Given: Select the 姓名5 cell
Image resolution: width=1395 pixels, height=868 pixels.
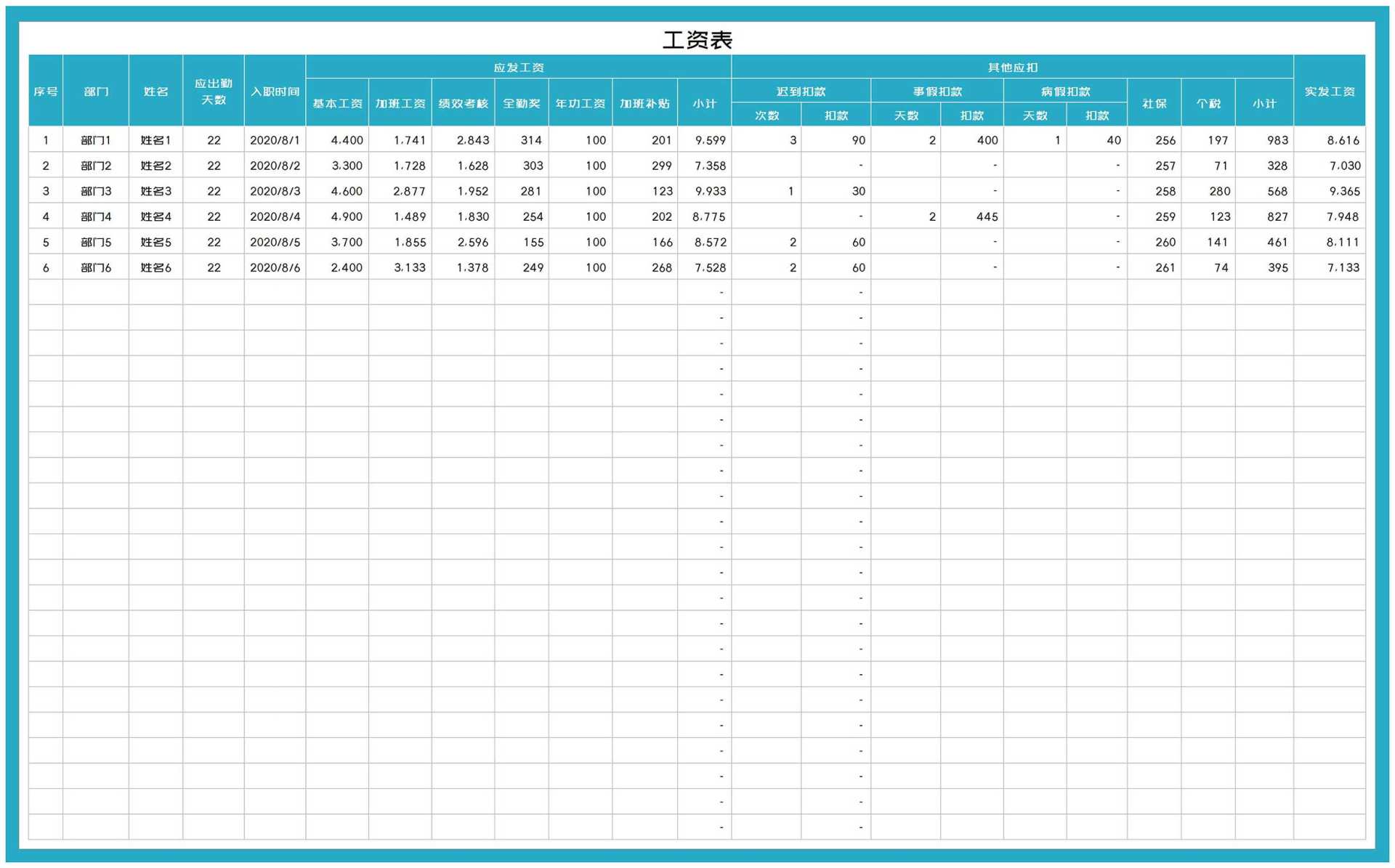Looking at the screenshot, I should click(156, 241).
